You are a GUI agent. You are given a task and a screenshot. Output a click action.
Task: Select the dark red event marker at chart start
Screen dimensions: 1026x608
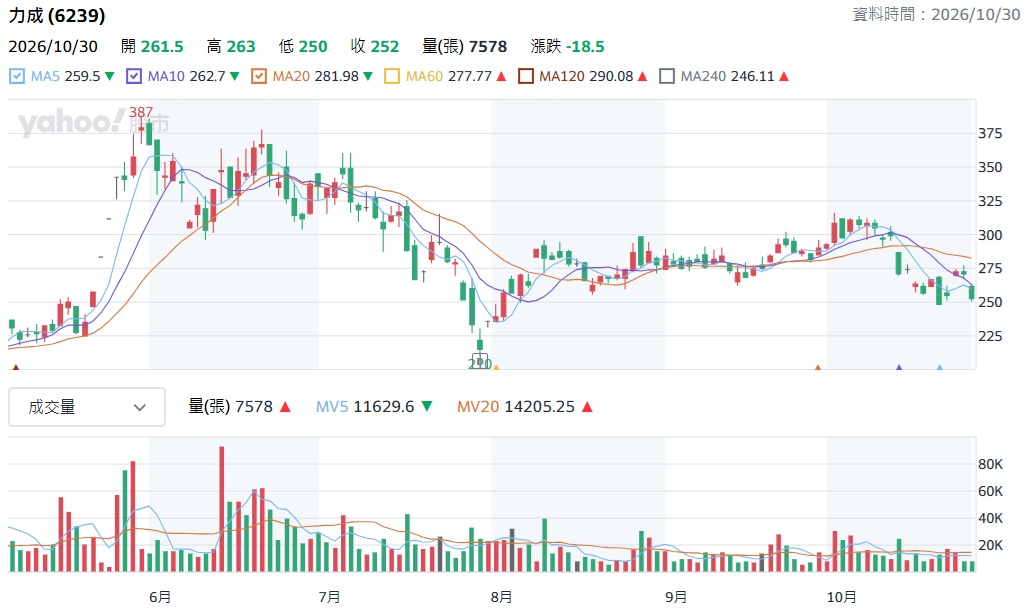point(16,367)
